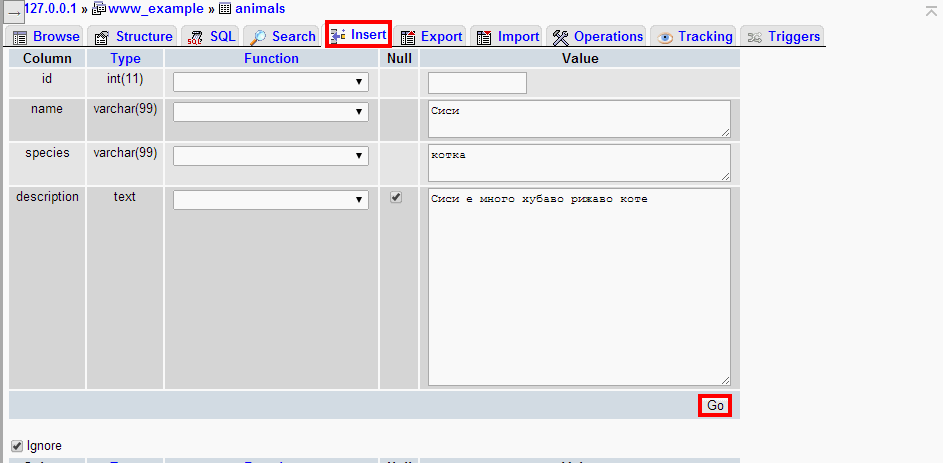Collapse navigation panel with arrow button
Screen dimensions: 943x463
[x=14, y=12]
